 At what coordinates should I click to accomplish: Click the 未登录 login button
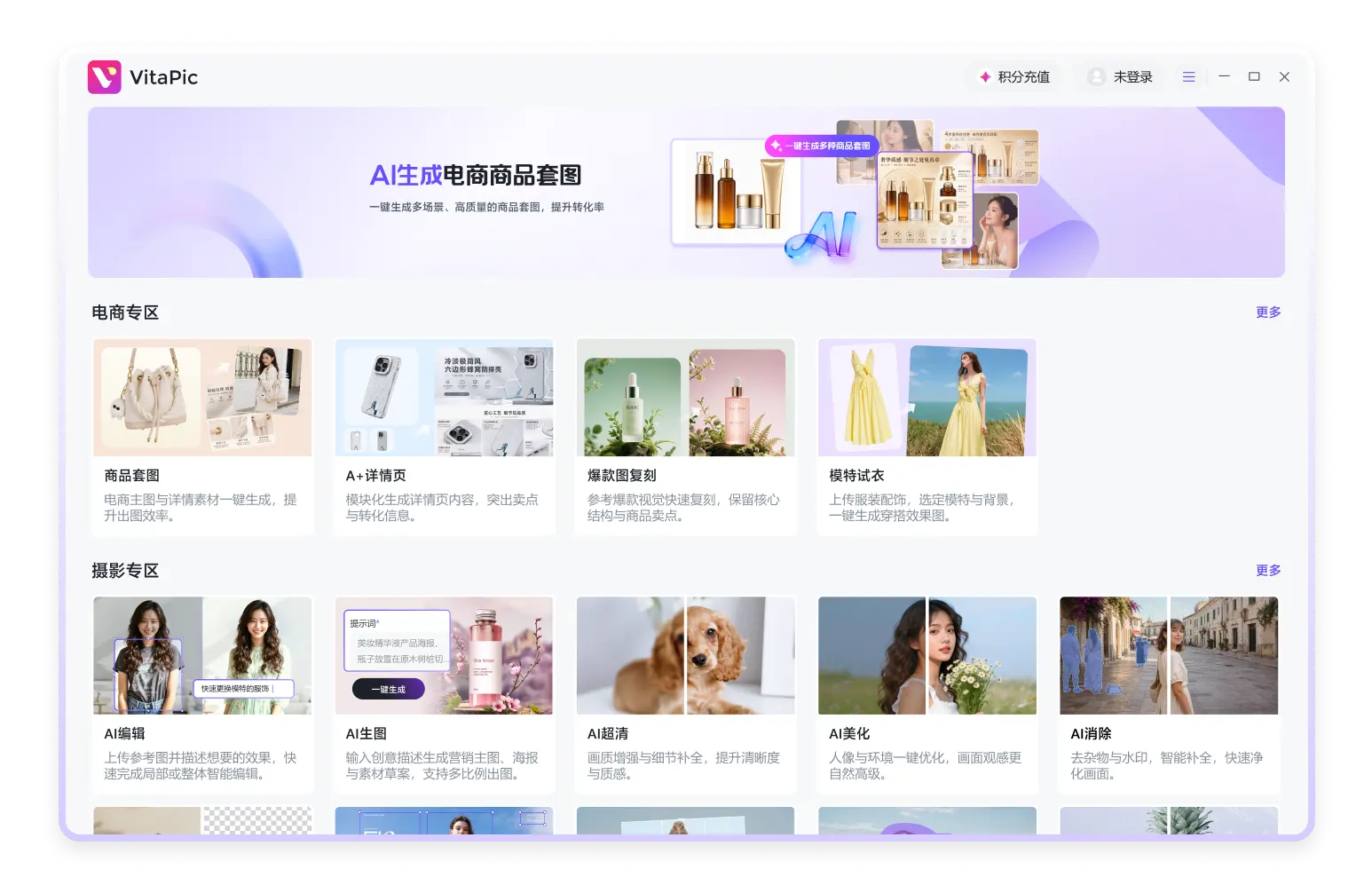pyautogui.click(x=1120, y=77)
